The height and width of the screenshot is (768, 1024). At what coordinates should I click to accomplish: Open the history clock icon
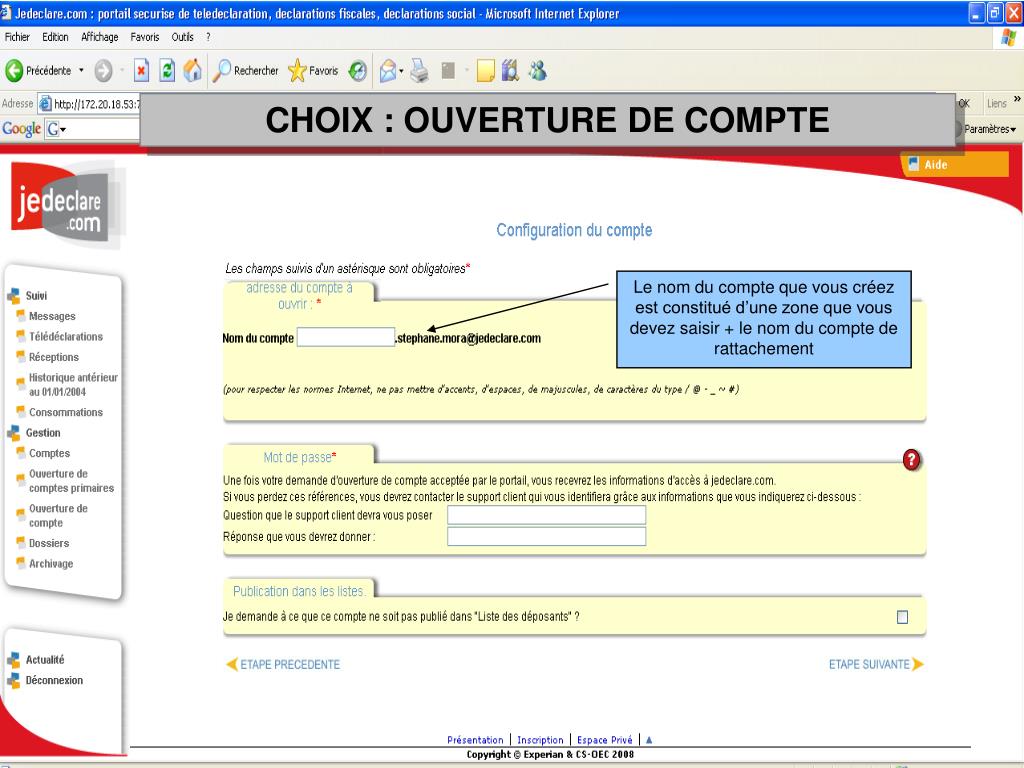pos(357,71)
